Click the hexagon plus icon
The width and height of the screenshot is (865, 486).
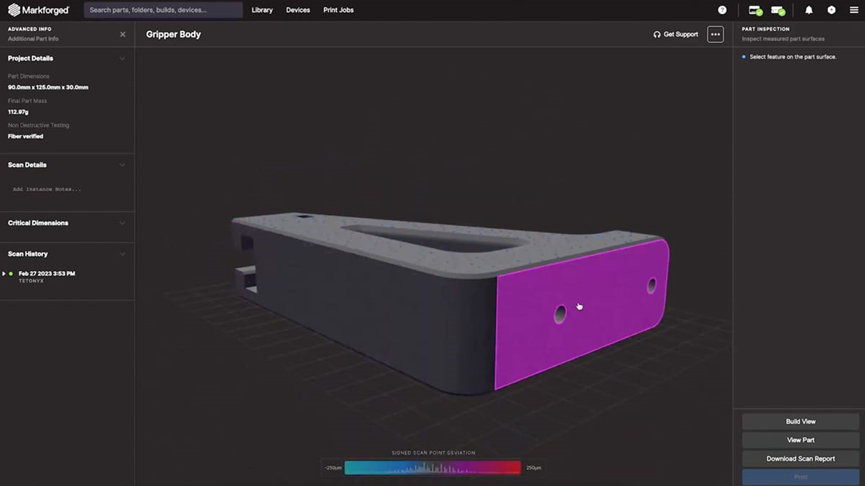point(831,10)
